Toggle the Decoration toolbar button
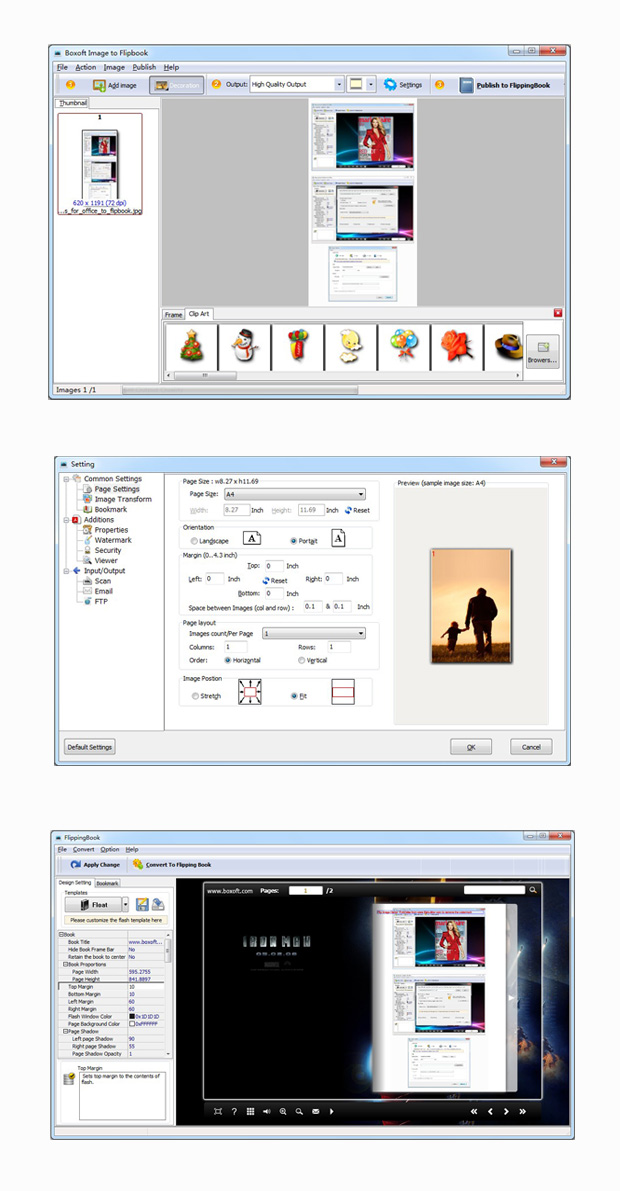This screenshot has height=1191, width=620. (x=177, y=85)
